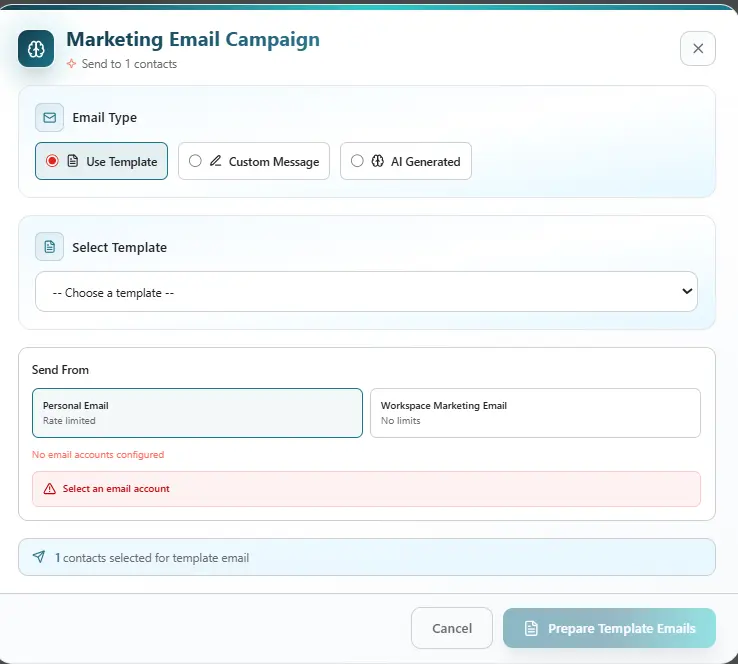Click the brain logo icon in header
The image size is (738, 664).
(x=36, y=48)
